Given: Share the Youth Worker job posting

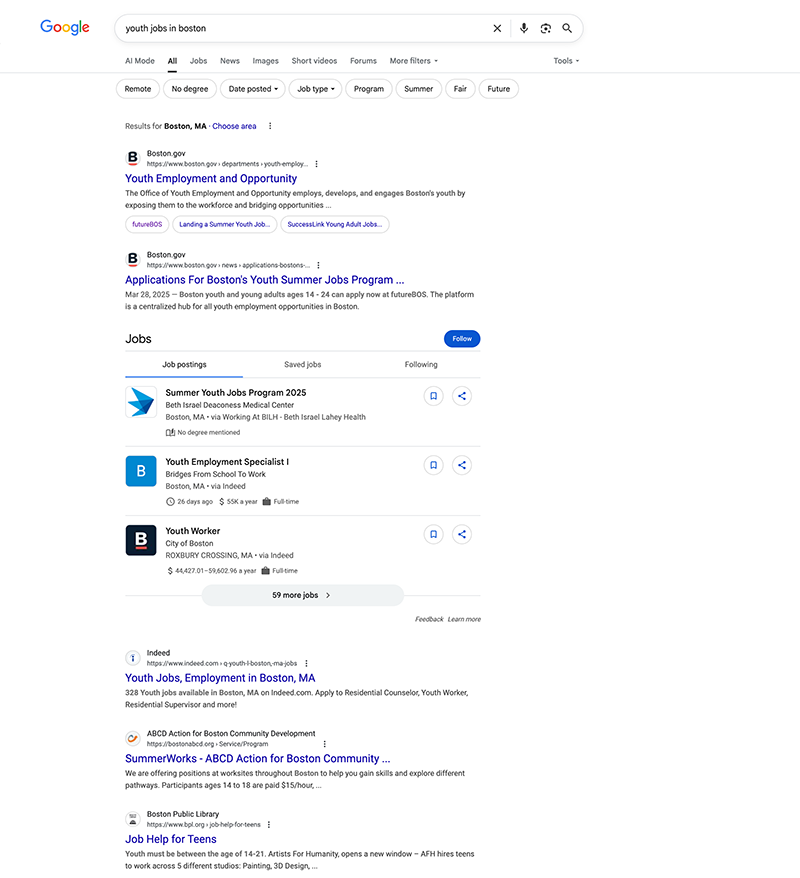Looking at the screenshot, I should pyautogui.click(x=461, y=534).
